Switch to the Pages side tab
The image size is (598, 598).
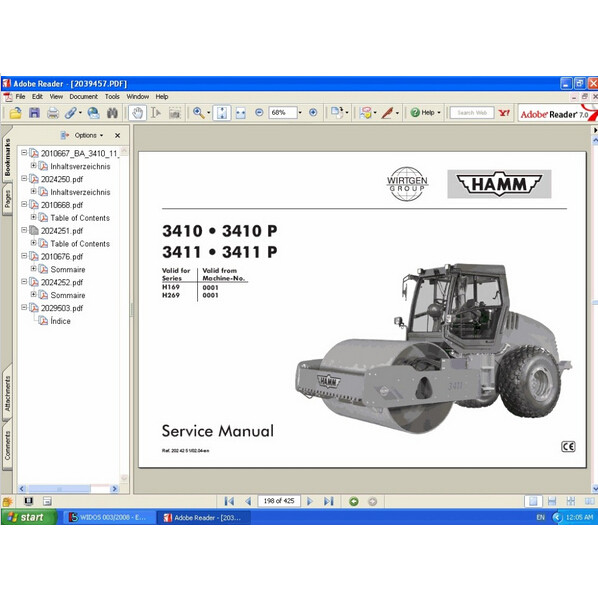point(7,199)
